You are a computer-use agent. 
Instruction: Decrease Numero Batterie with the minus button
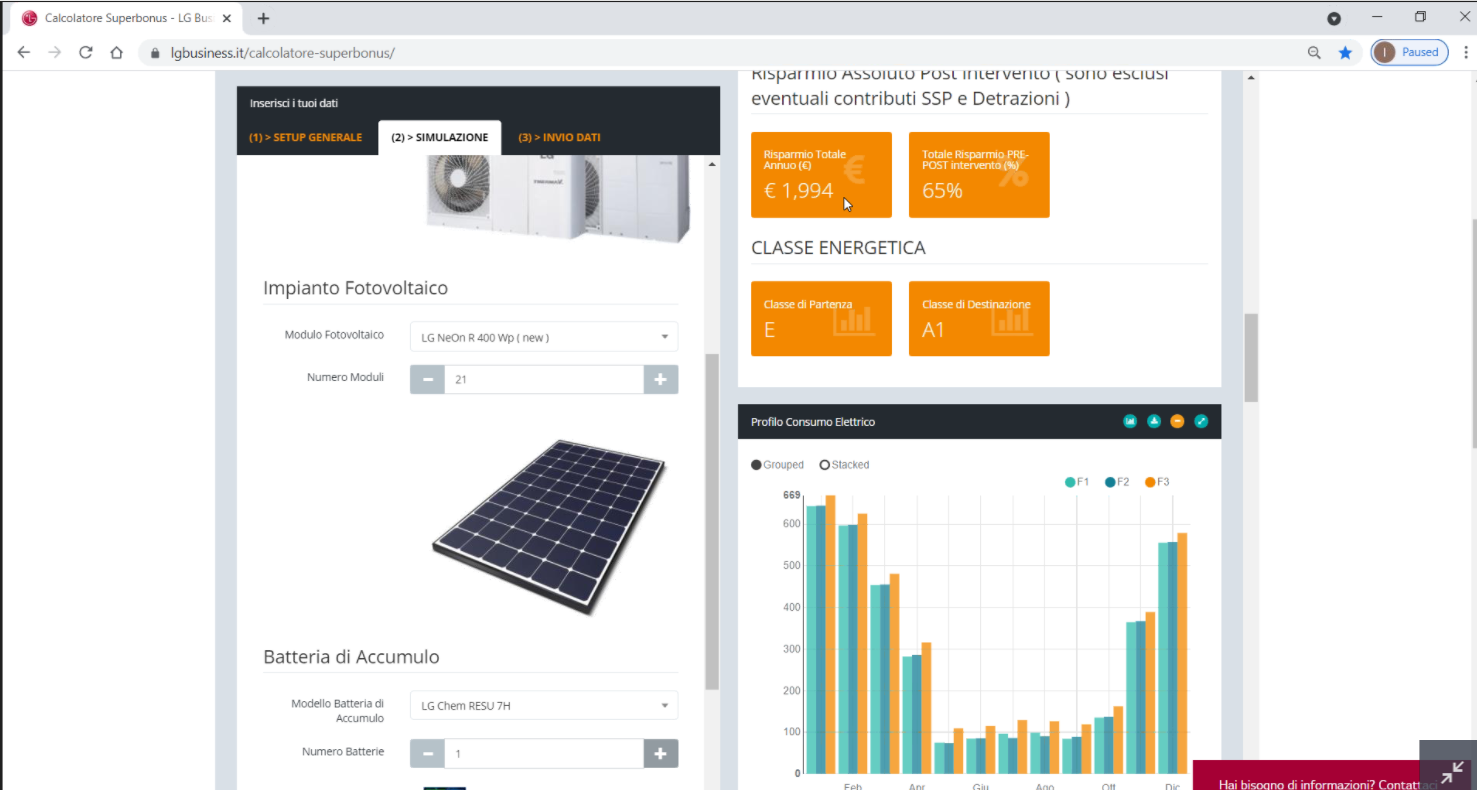coord(427,753)
